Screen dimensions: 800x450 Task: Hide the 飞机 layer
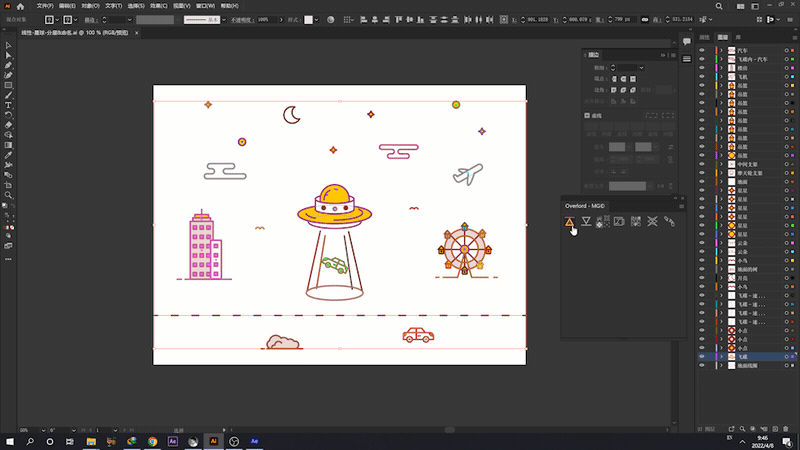(702, 77)
